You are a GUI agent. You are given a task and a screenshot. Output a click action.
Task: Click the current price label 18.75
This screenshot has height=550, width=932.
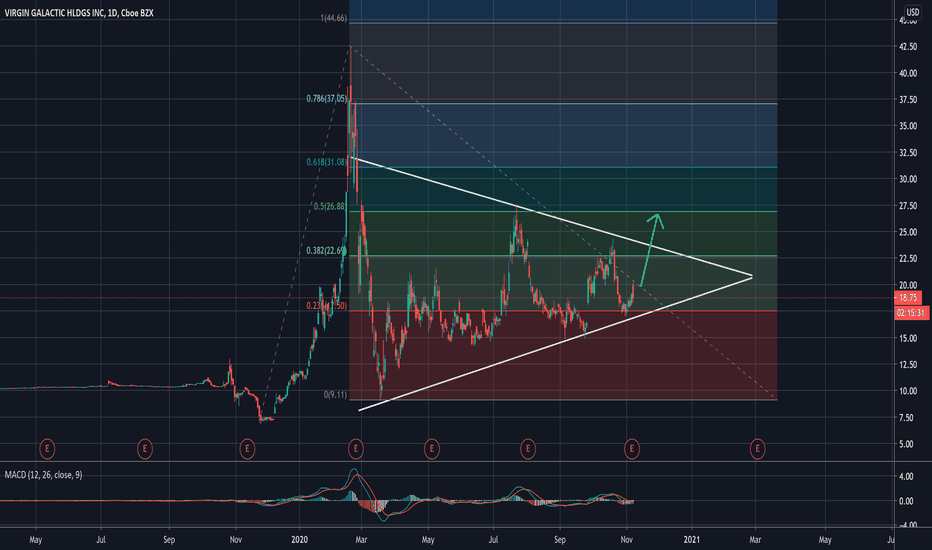tap(908, 298)
